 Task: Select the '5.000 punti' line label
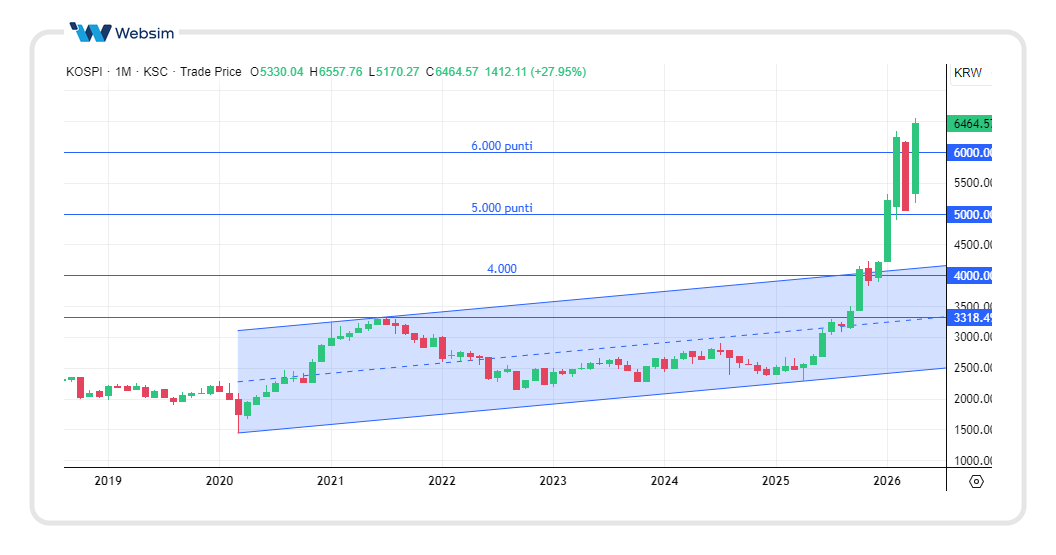click(x=502, y=208)
